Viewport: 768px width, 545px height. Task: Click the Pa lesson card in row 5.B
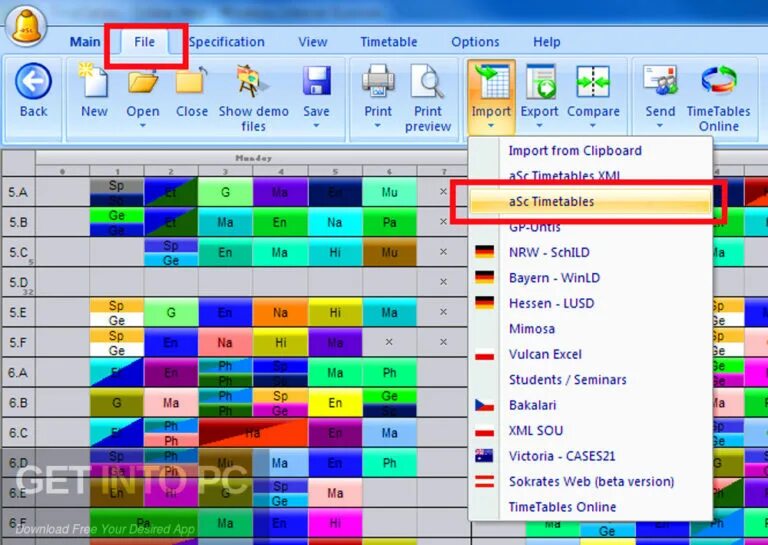tap(389, 222)
